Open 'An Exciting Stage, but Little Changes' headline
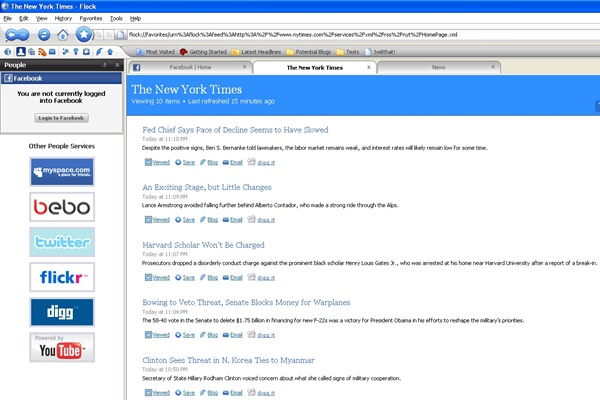Image resolution: width=600 pixels, height=400 pixels. point(207,187)
